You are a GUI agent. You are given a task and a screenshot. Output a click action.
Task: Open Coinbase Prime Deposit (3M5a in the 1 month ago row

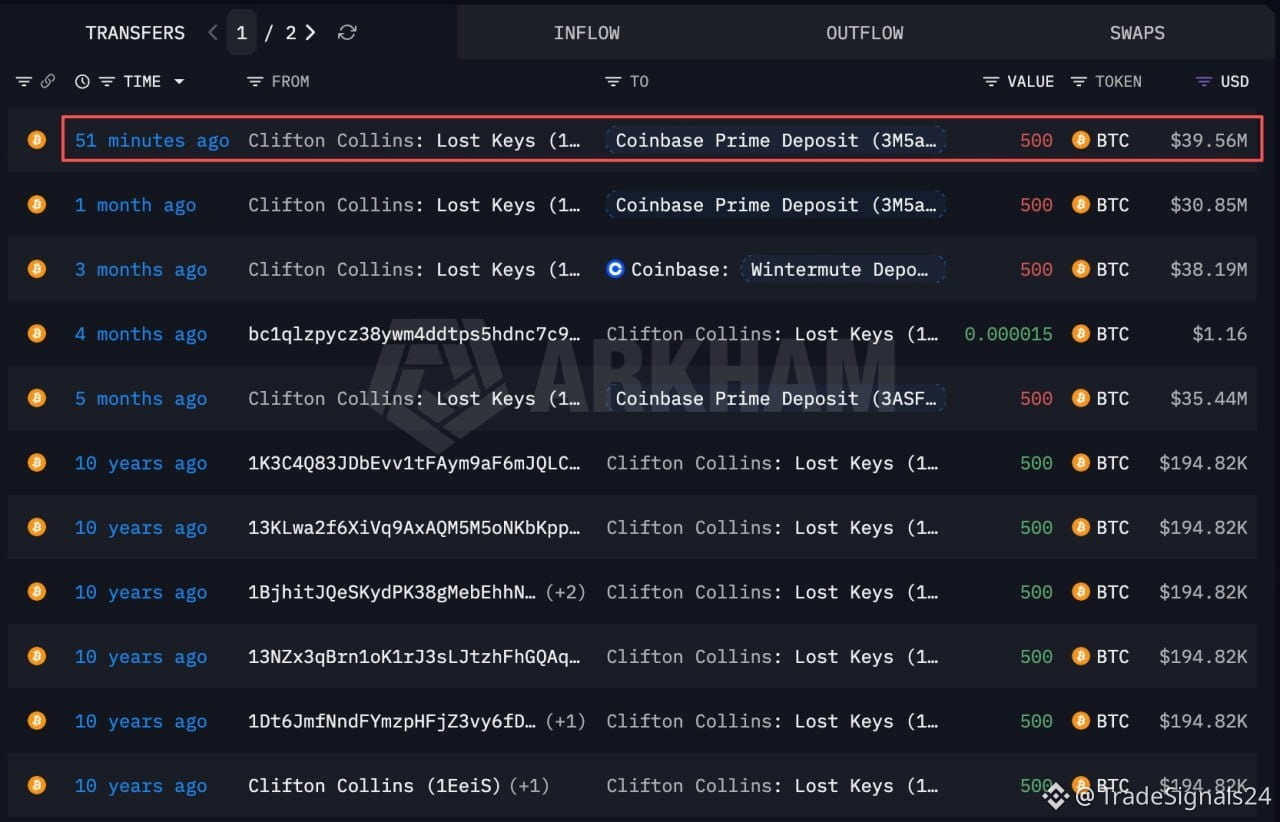pos(776,205)
